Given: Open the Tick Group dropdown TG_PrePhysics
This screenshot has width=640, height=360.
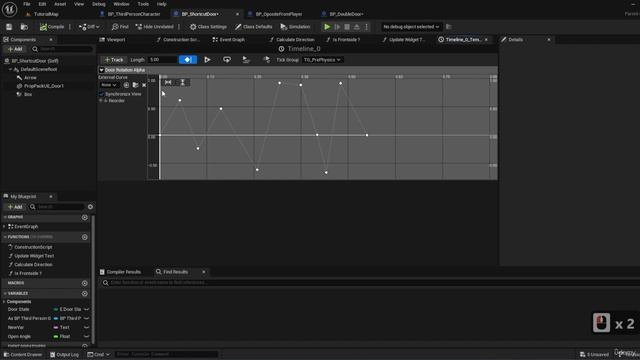Looking at the screenshot, I should coord(322,60).
